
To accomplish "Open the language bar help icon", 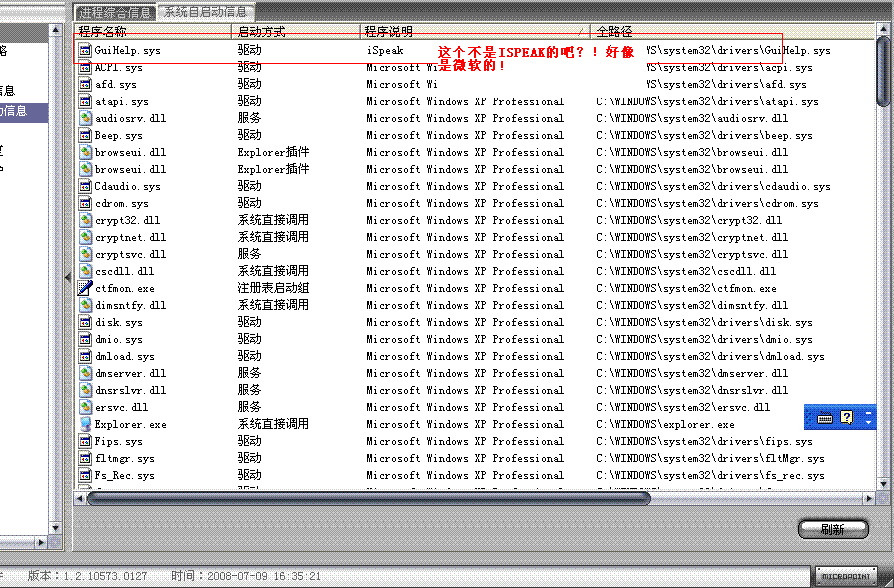I will point(846,417).
